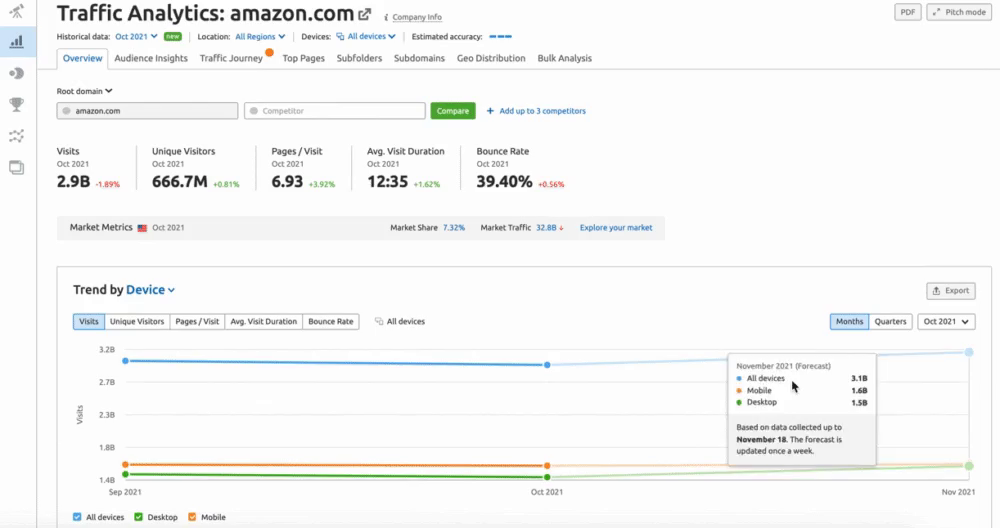Open the Trend by Device dropdown
Screen dimensions: 1000x528
point(150,290)
